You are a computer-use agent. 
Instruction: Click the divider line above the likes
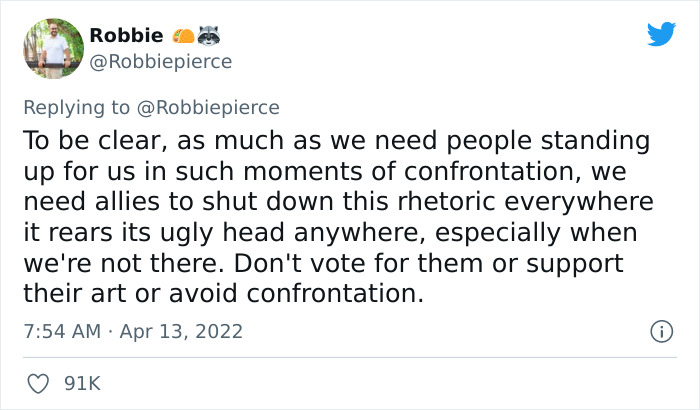(x=350, y=357)
